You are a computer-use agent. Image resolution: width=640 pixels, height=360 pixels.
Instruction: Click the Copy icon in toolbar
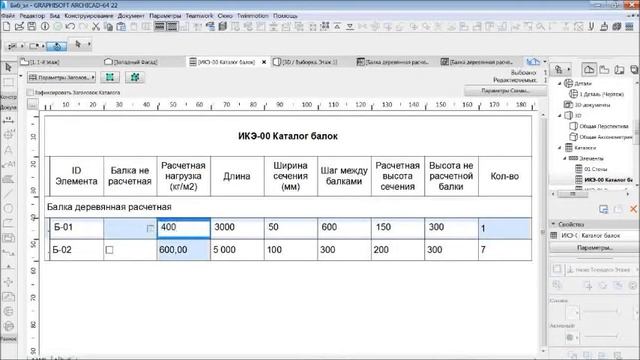pyautogui.click(x=108, y=27)
